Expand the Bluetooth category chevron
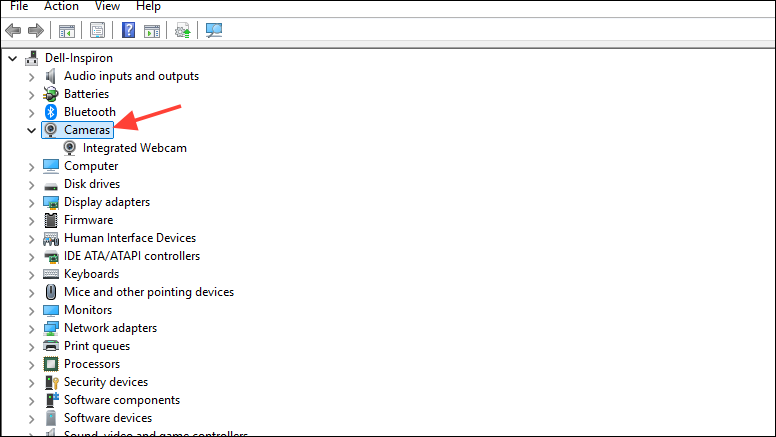 32,113
